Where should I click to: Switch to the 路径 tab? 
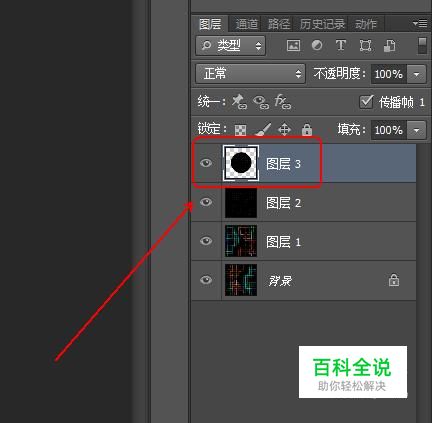coord(279,24)
